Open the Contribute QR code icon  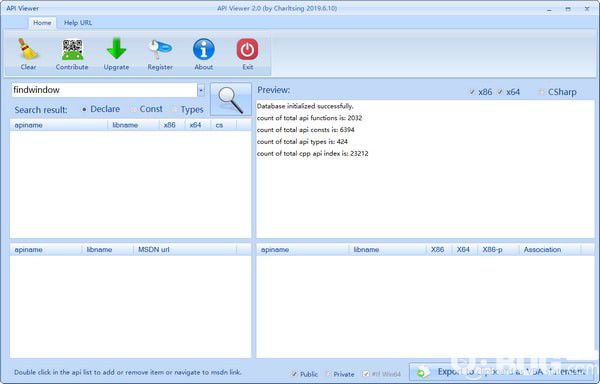point(72,50)
